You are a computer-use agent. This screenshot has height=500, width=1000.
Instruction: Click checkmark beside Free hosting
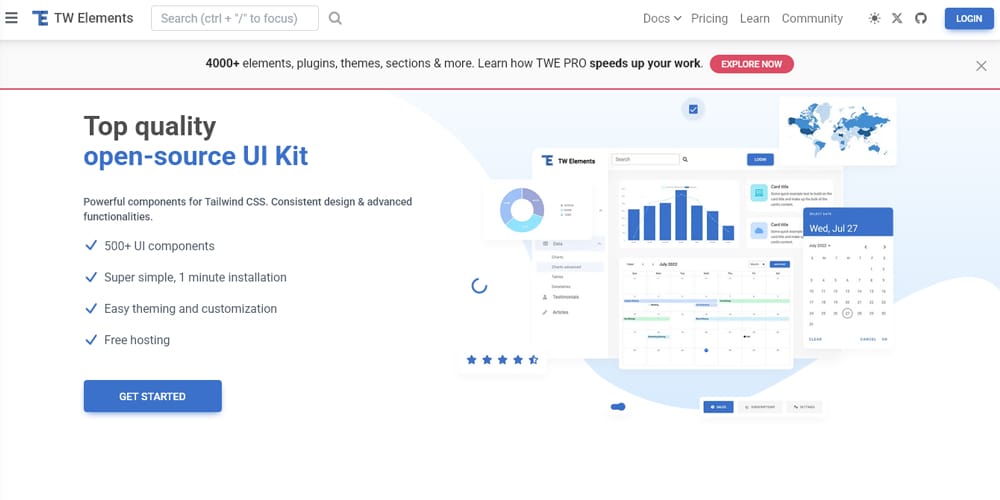click(x=91, y=340)
